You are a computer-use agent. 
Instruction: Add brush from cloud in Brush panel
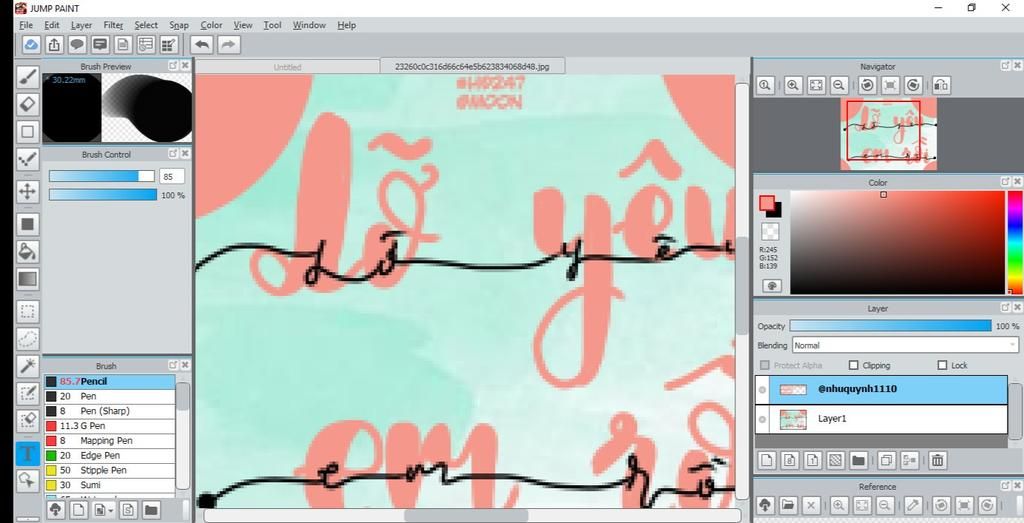[x=56, y=509]
